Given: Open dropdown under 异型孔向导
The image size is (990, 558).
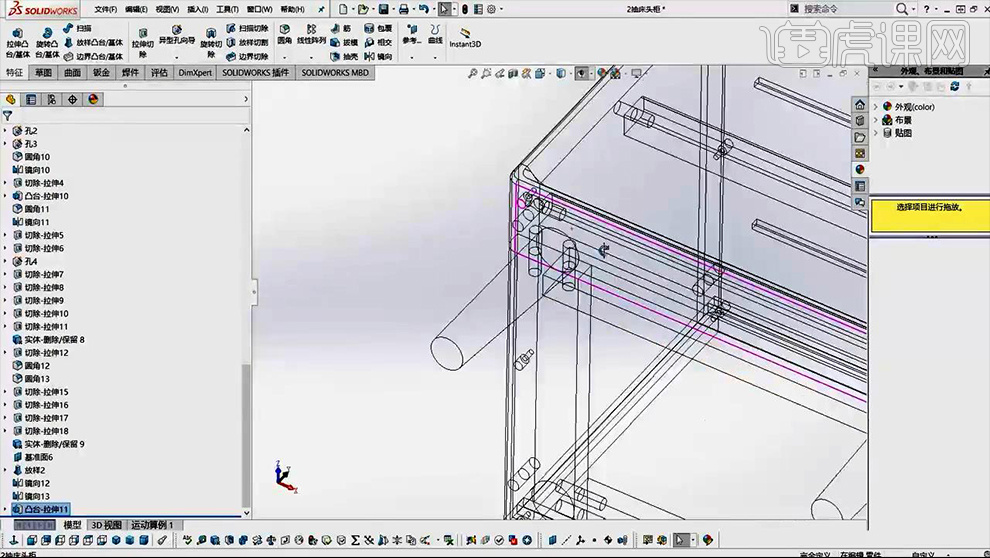Looking at the screenshot, I should point(177,57).
